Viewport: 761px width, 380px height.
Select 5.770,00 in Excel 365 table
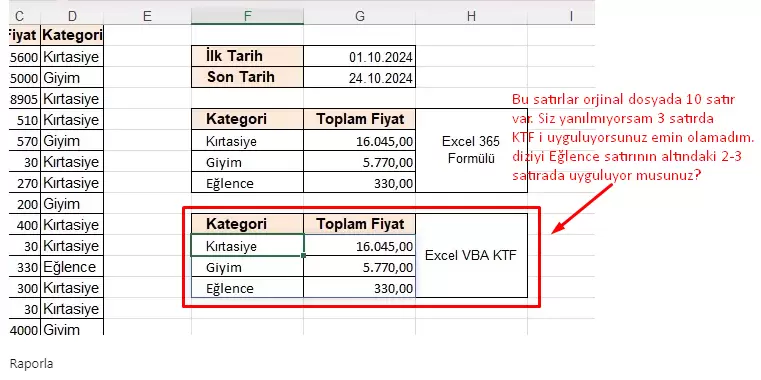point(360,161)
